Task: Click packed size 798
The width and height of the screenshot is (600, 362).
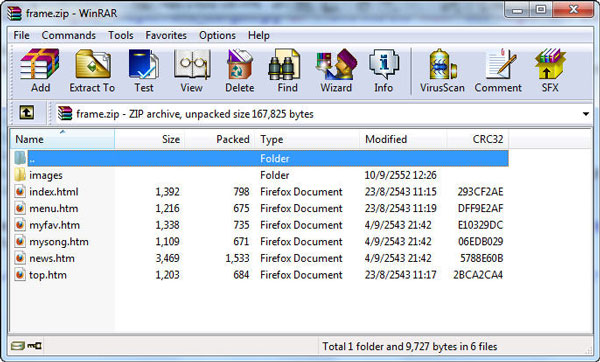Action: tap(241, 192)
